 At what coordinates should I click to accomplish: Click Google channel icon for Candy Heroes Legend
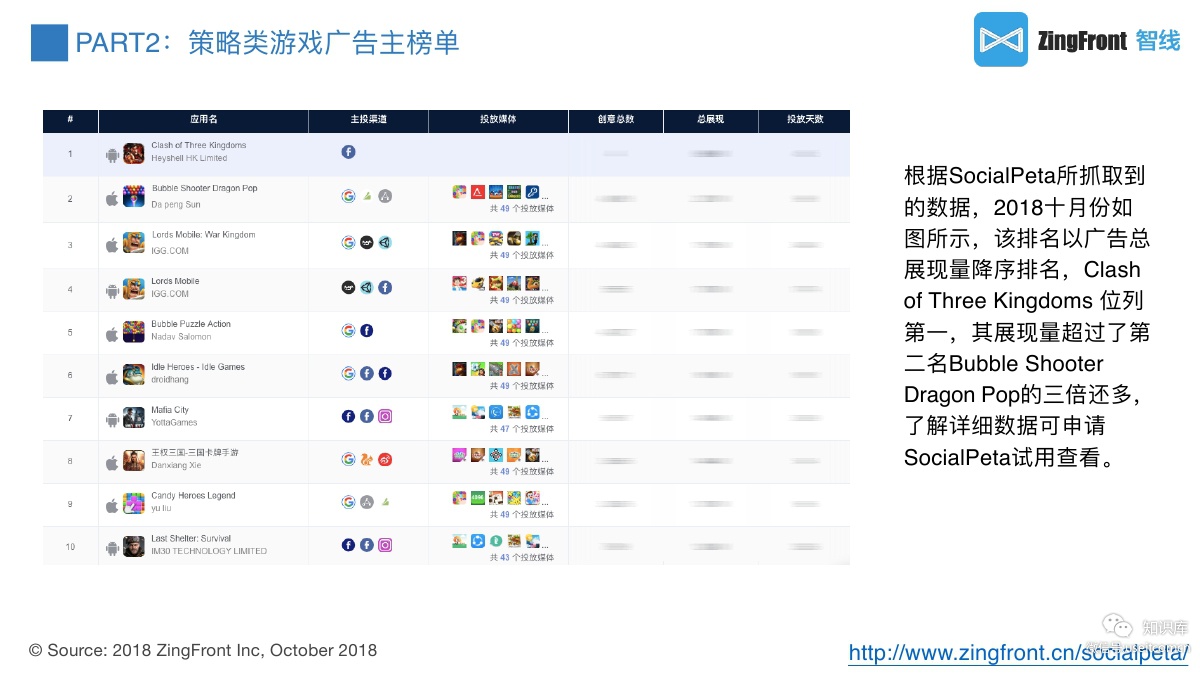[x=348, y=502]
